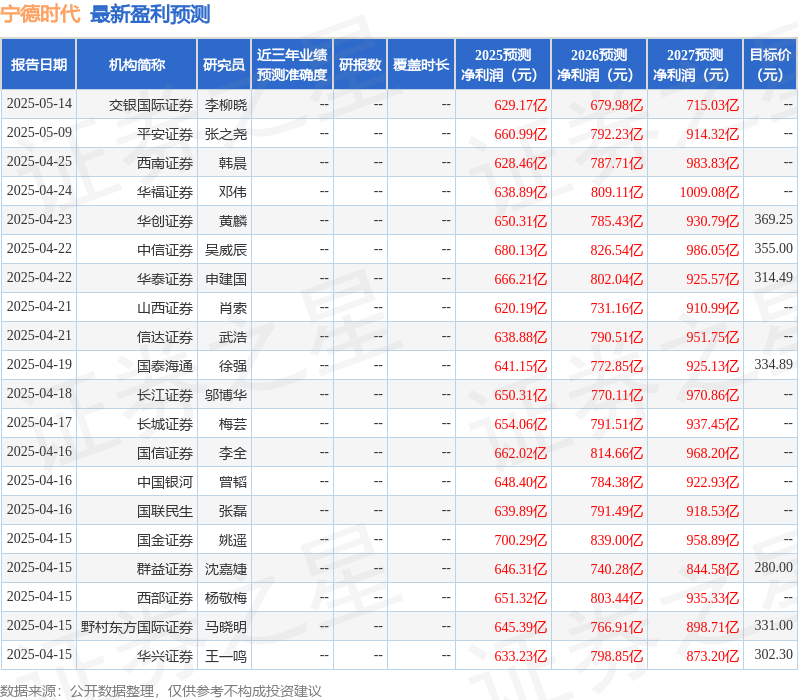Click researcher name 沈嘉婕

coord(226,569)
